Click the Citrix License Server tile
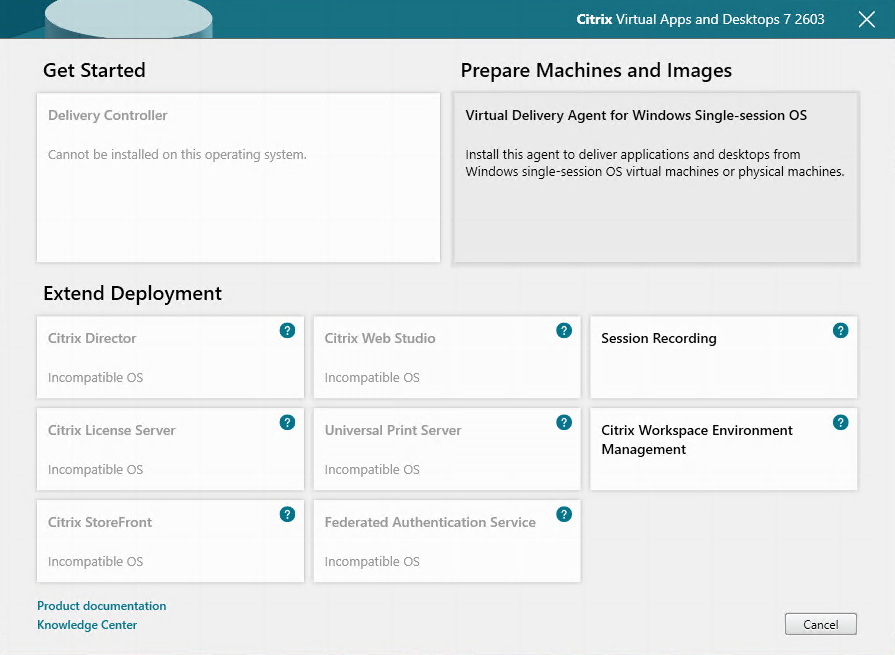The width and height of the screenshot is (895, 655). (170, 449)
